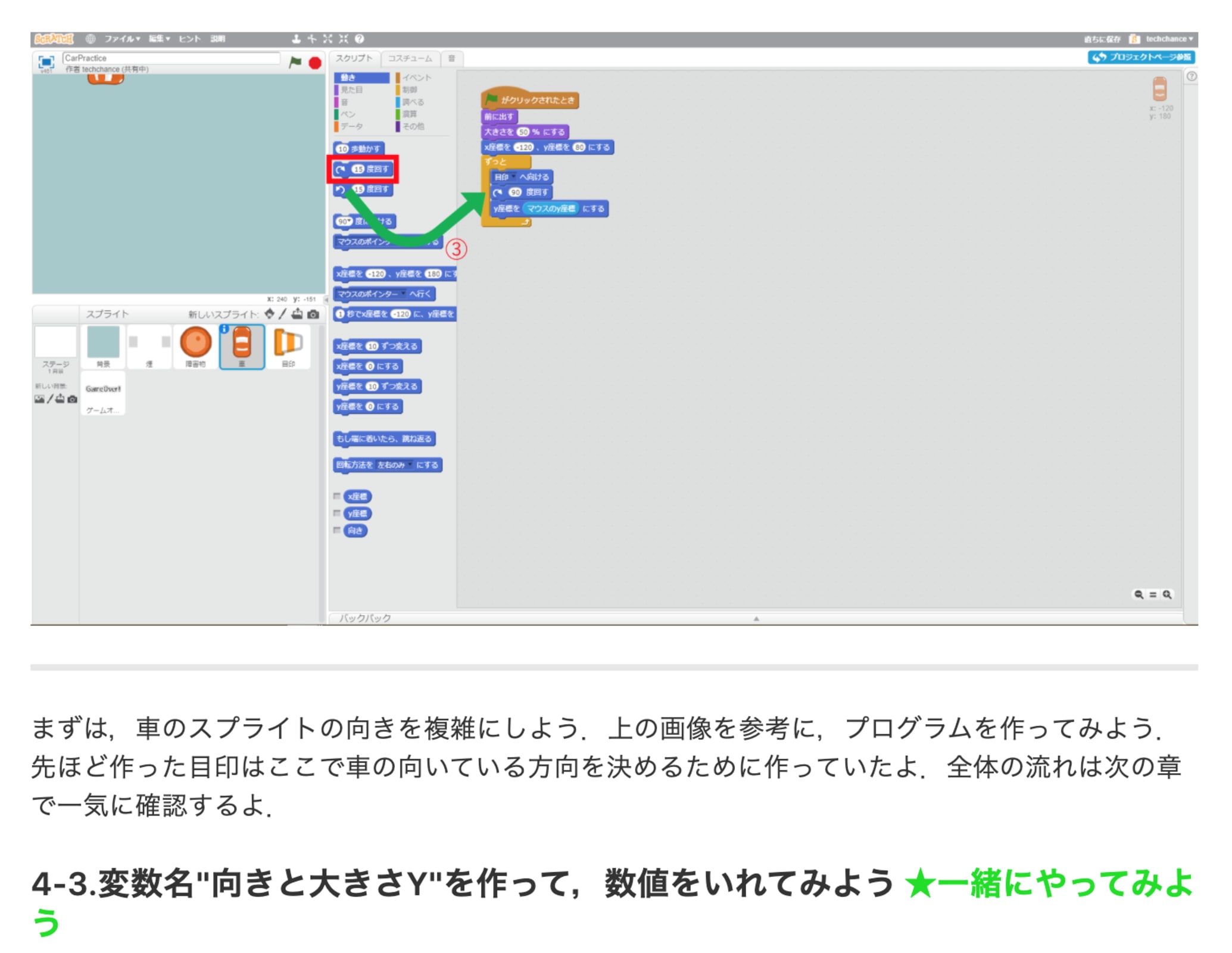Click the ヒント menu link
The image size is (1232, 953).
pos(189,39)
